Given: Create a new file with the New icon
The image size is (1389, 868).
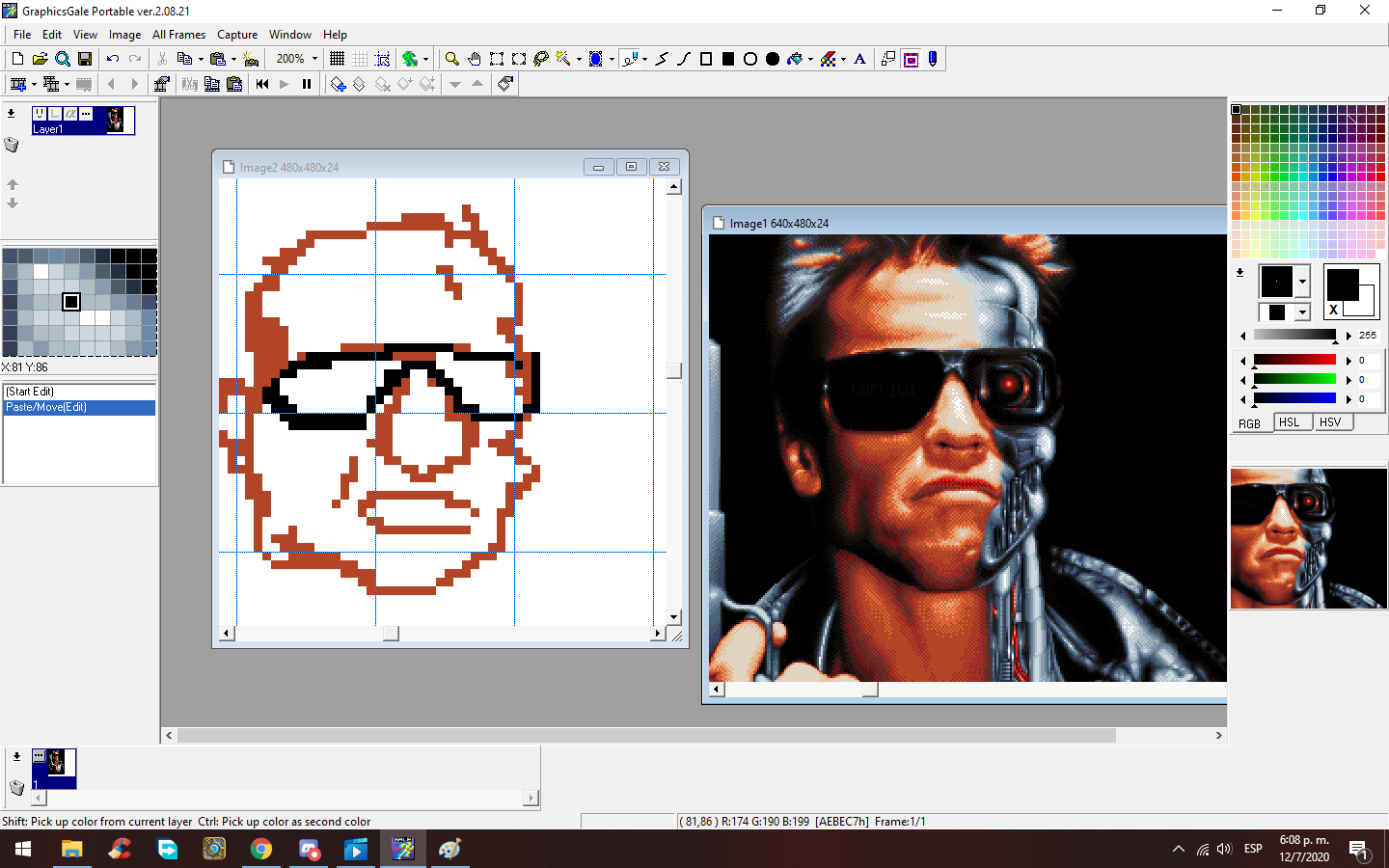Looking at the screenshot, I should point(17,59).
